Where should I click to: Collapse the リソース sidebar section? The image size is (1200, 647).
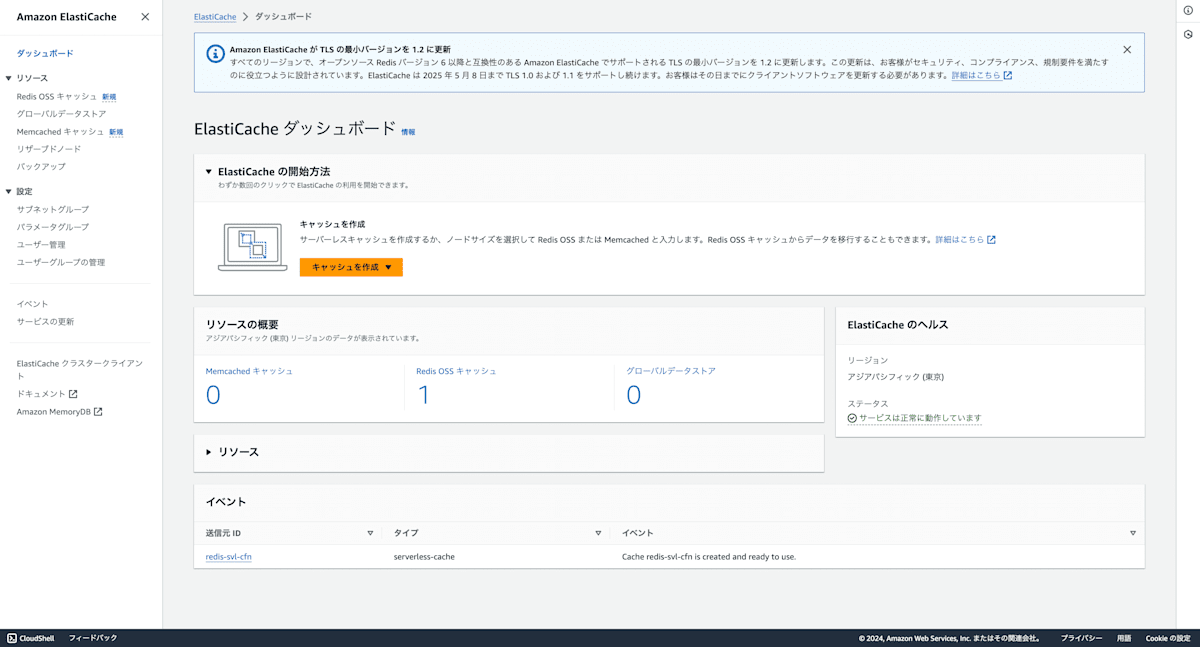click(x=8, y=78)
